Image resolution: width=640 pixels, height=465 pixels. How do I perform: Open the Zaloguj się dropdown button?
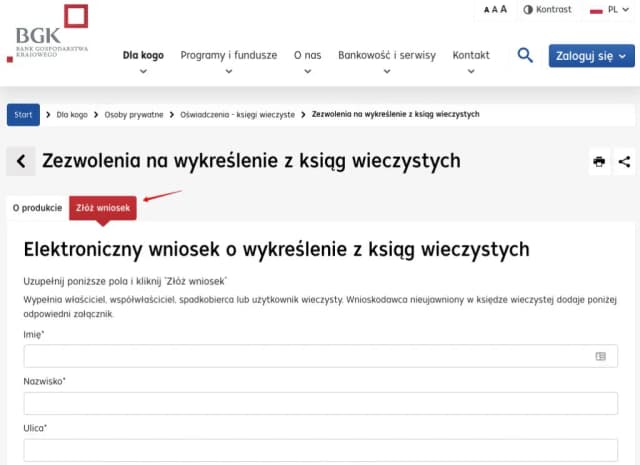click(x=591, y=56)
